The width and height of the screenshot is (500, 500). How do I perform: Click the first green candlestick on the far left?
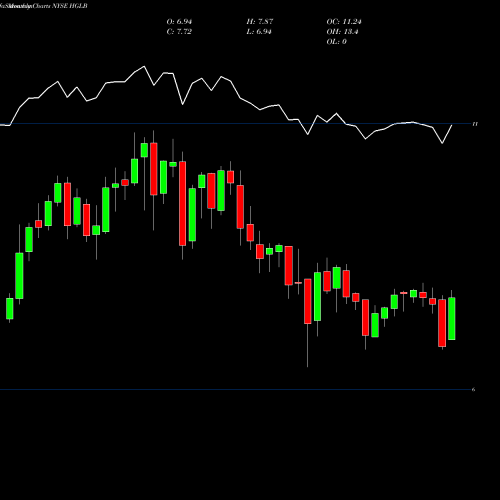(x=10, y=309)
